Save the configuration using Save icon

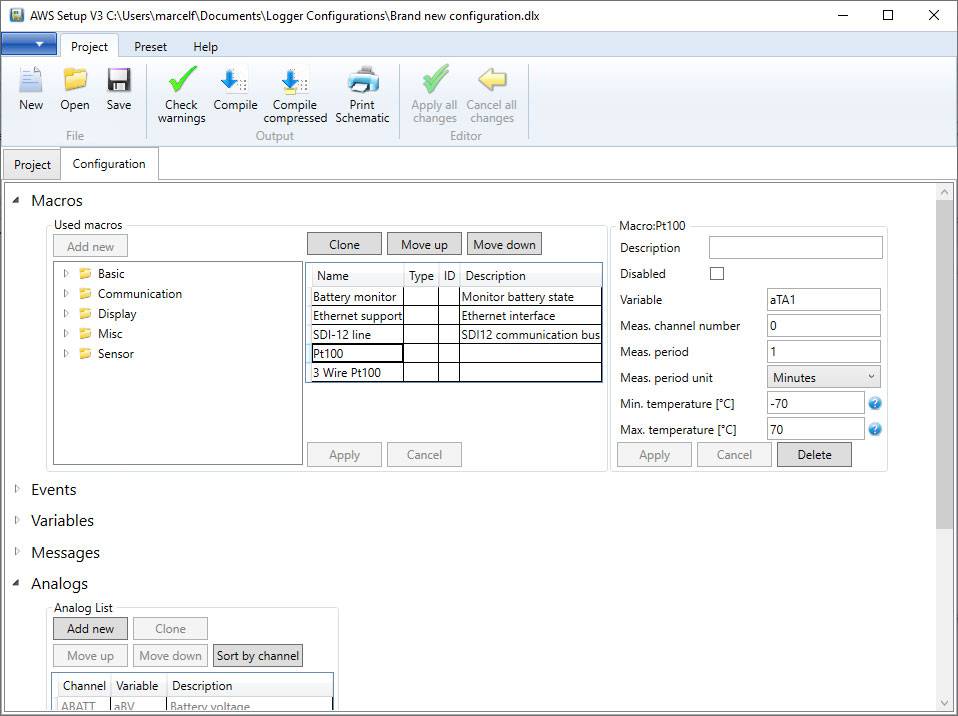[x=119, y=80]
